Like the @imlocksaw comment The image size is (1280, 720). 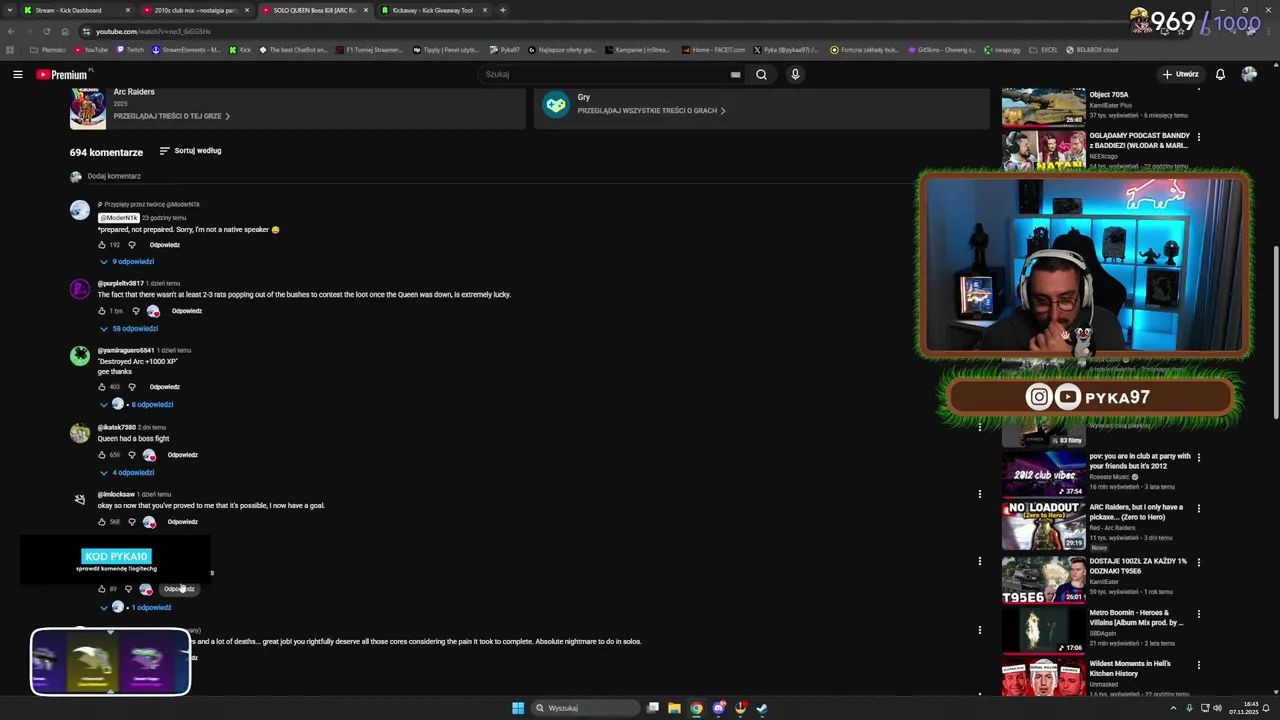[102, 522]
